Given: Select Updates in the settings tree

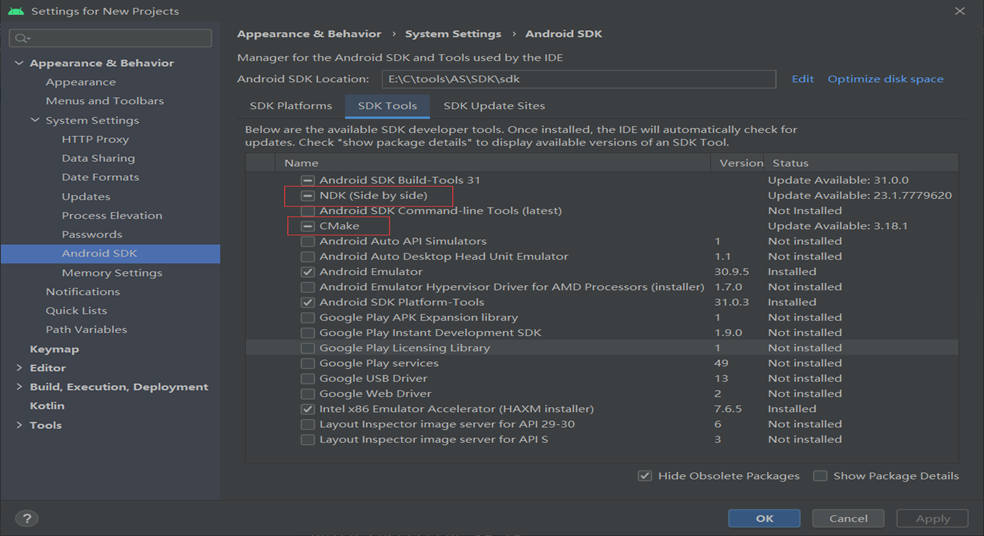Looking at the screenshot, I should tap(85, 196).
